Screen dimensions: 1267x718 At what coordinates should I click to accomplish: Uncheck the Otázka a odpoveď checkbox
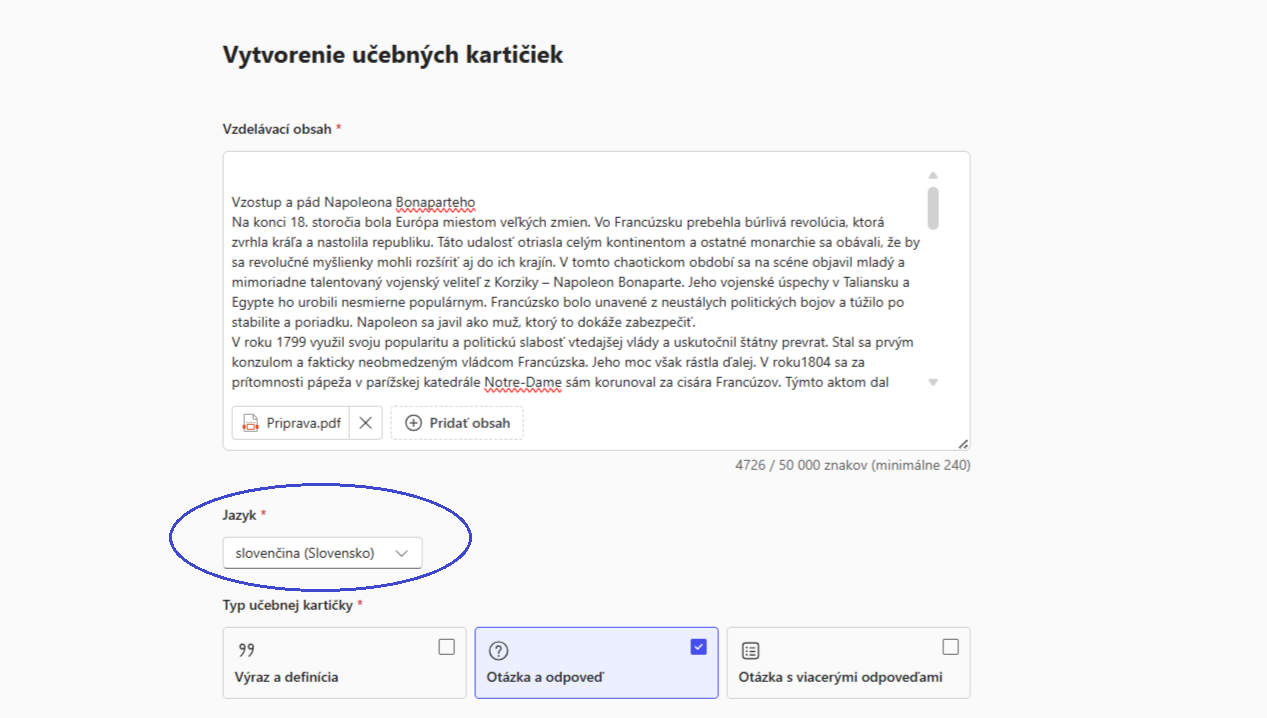point(698,647)
